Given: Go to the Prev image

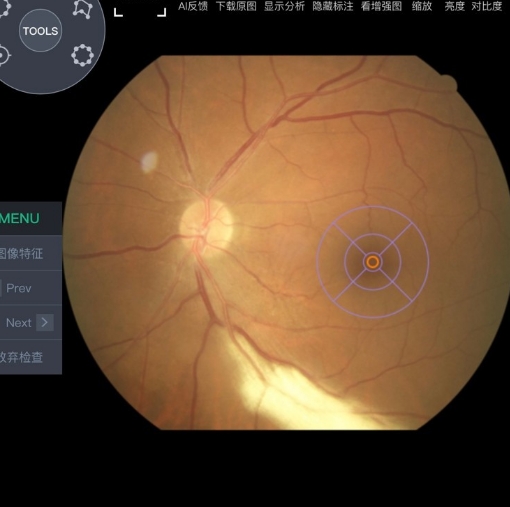Looking at the screenshot, I should 31,288.
